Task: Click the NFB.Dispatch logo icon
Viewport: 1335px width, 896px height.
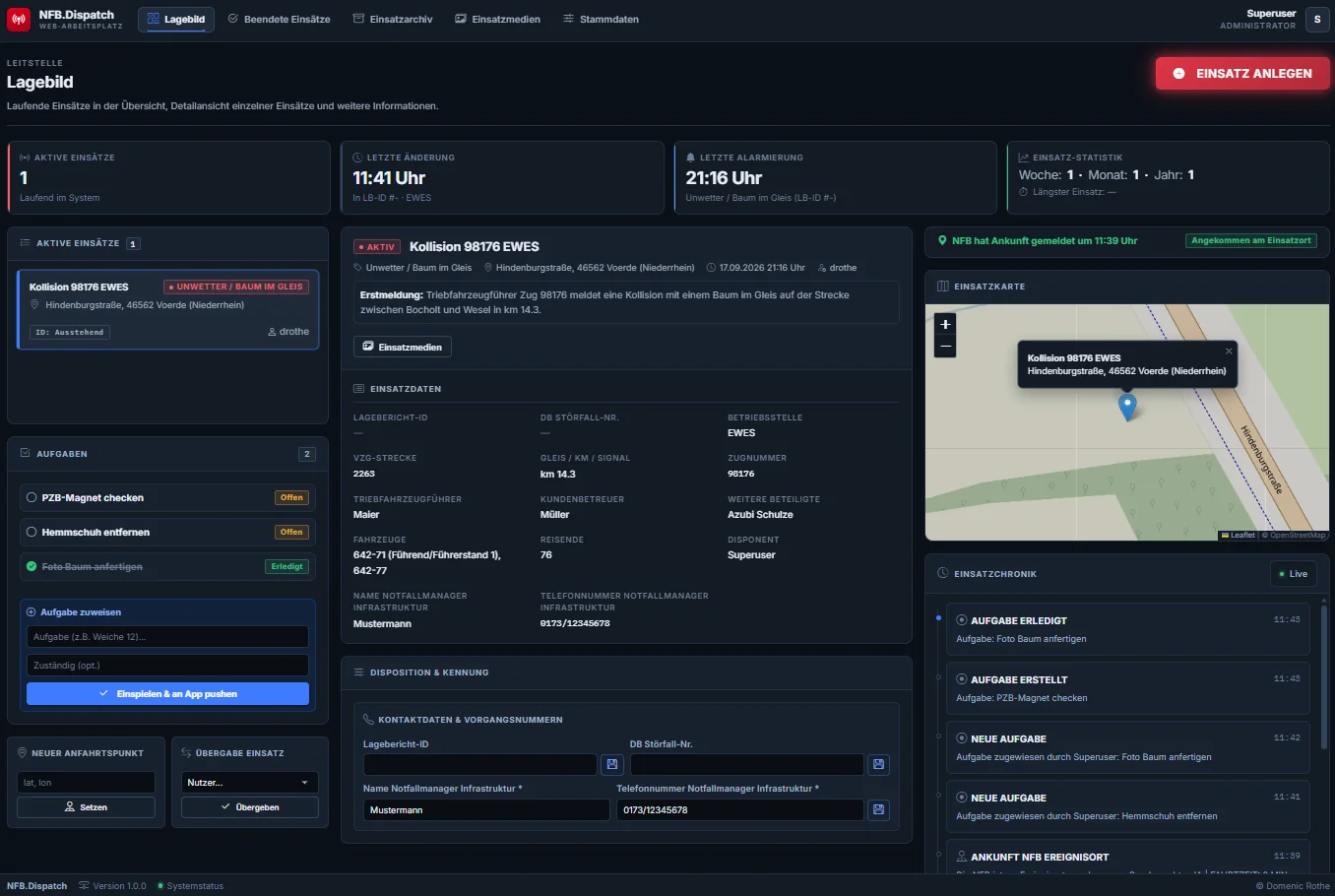Action: click(19, 19)
